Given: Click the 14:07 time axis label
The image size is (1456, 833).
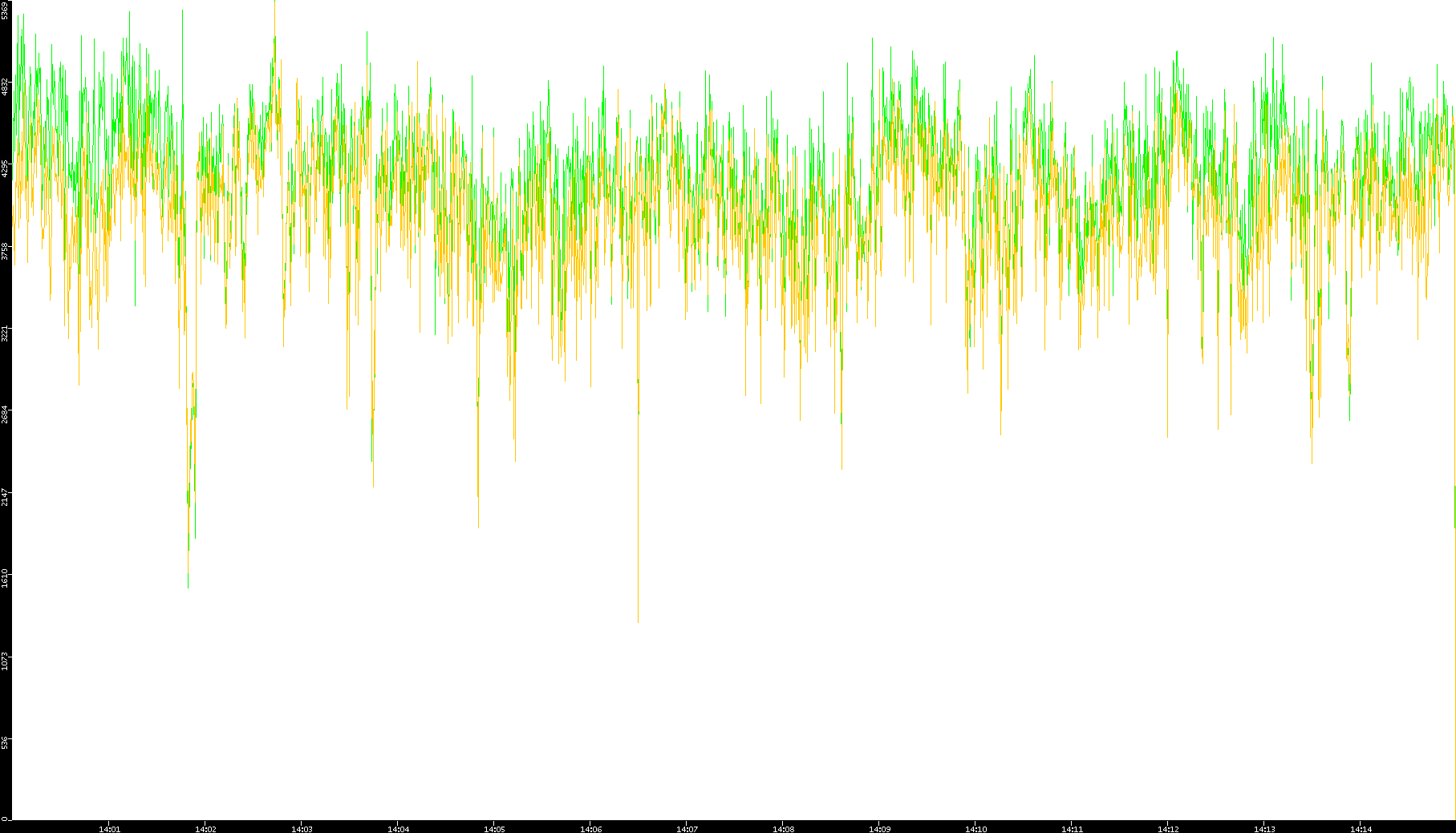Looking at the screenshot, I should tap(687, 829).
